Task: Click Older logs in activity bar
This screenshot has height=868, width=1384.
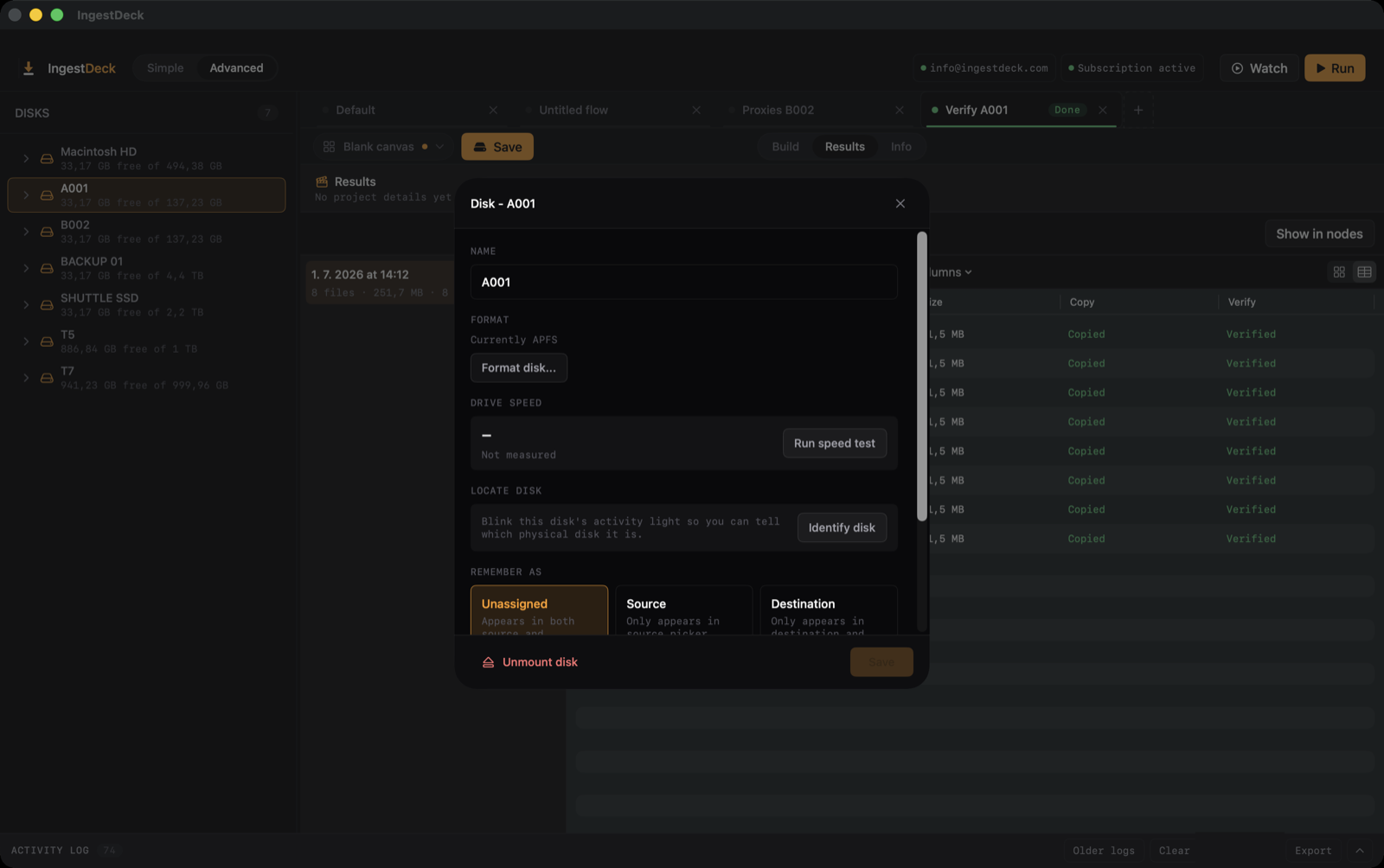Action: pyautogui.click(x=1104, y=851)
